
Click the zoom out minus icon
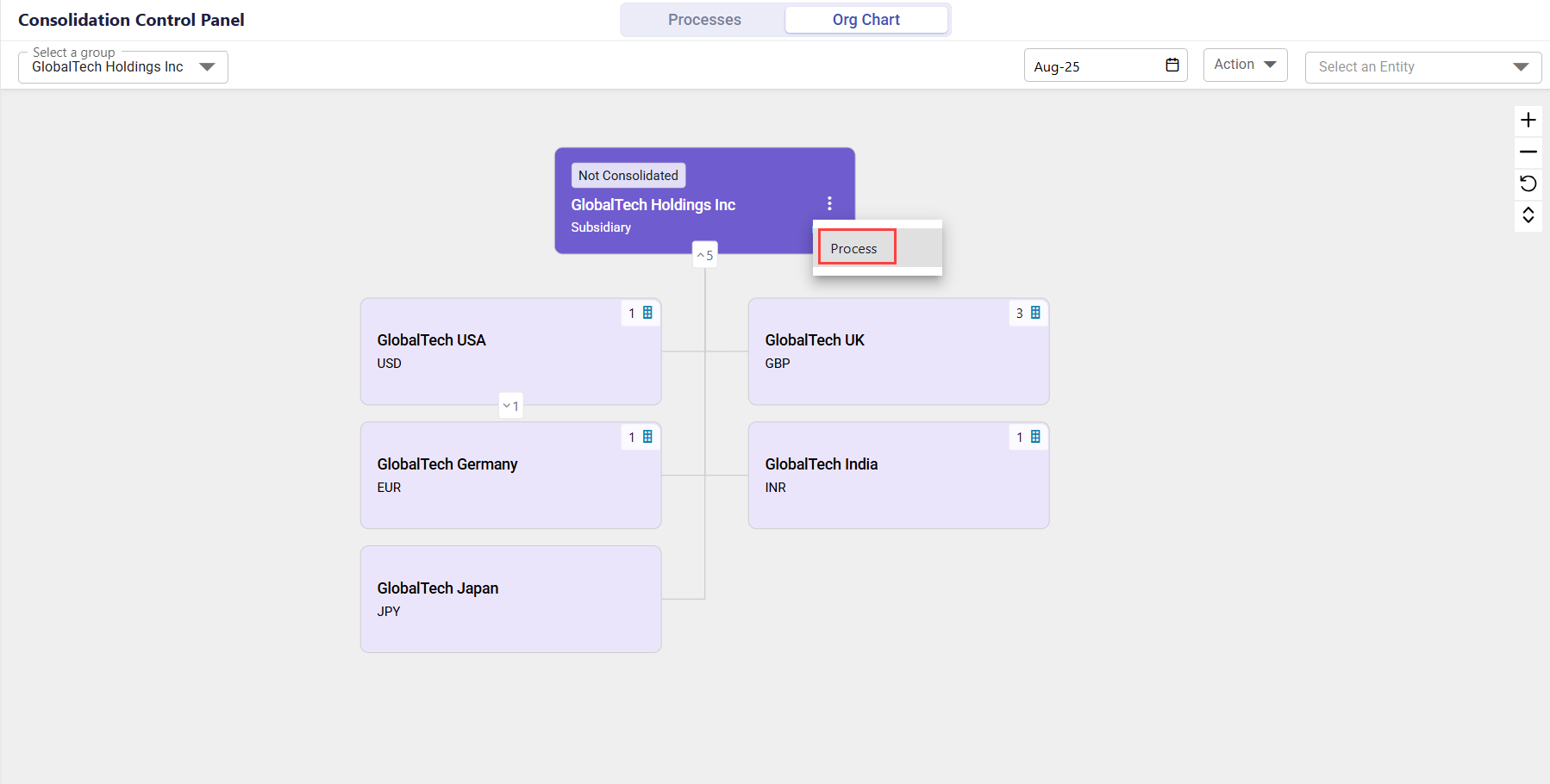pos(1528,152)
